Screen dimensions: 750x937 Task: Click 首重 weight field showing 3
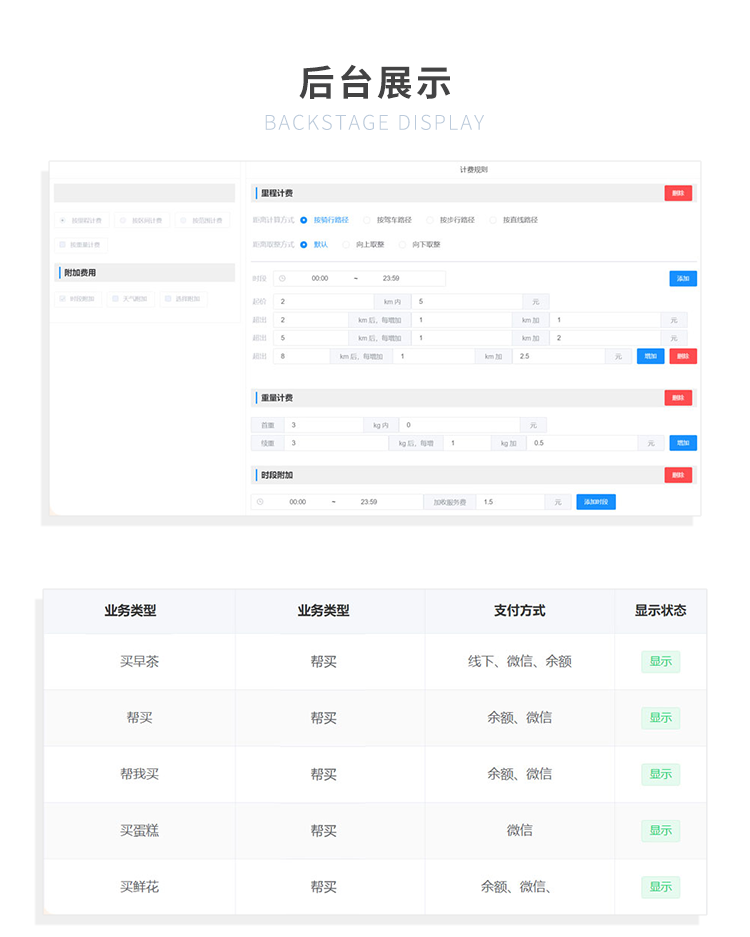(324, 425)
